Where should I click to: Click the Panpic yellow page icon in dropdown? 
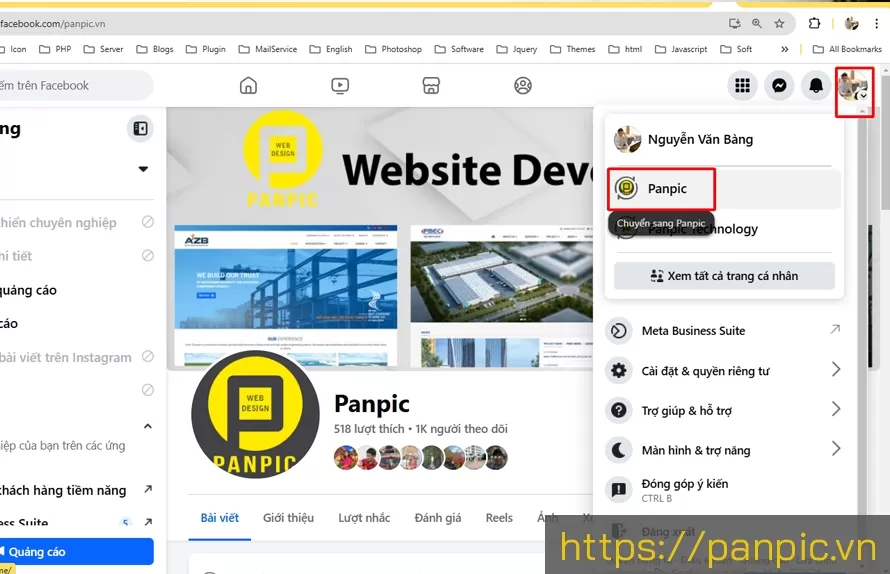627,188
